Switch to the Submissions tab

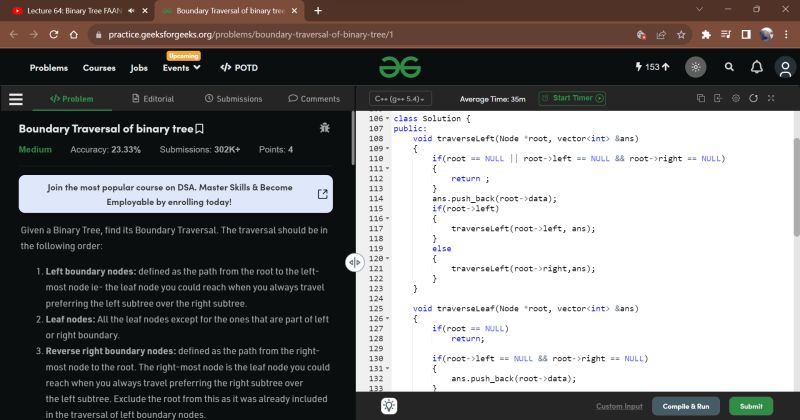pos(234,98)
